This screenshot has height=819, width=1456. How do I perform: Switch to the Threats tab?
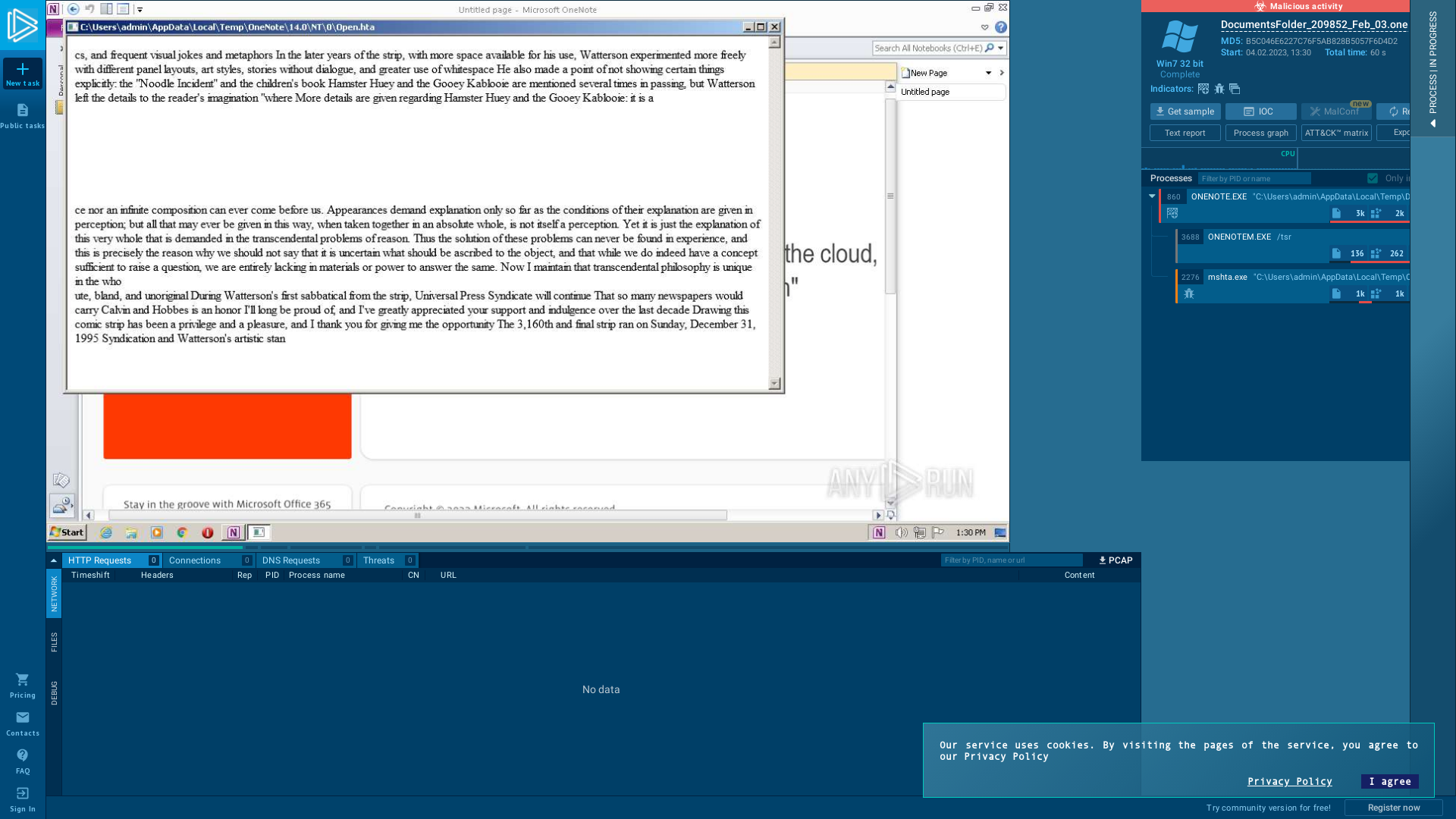pos(388,560)
